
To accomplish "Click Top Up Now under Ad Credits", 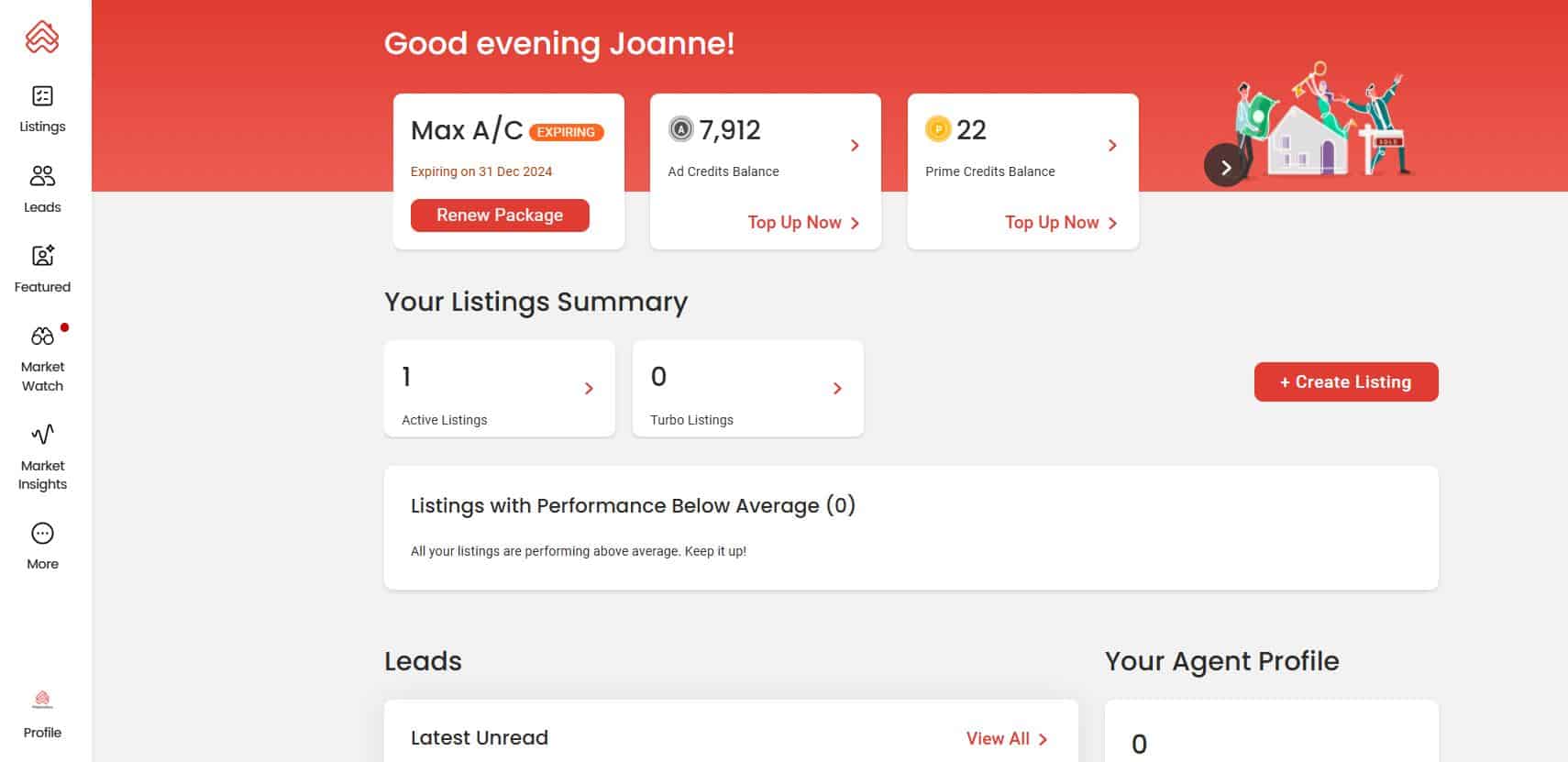I will (x=803, y=223).
